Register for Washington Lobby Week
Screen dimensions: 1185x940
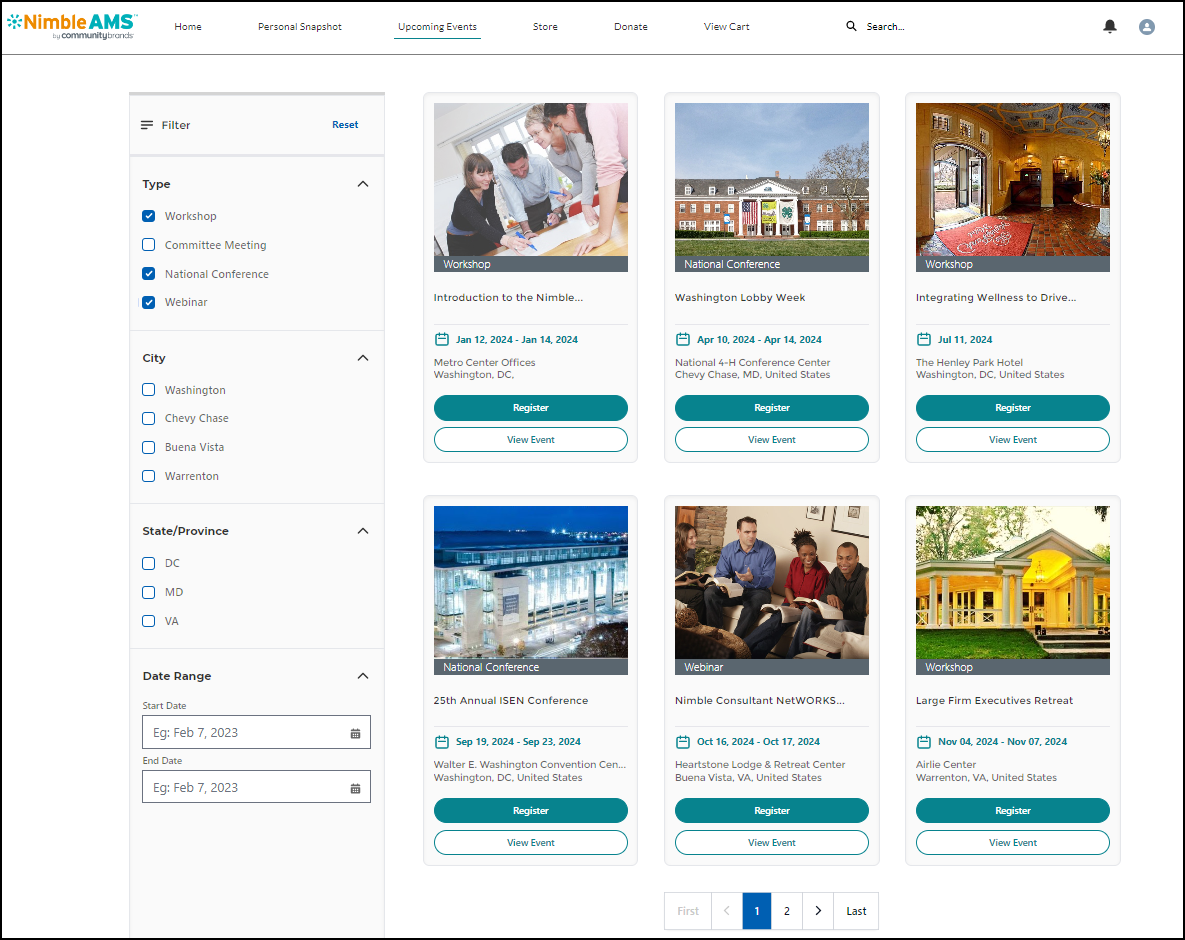tap(771, 408)
